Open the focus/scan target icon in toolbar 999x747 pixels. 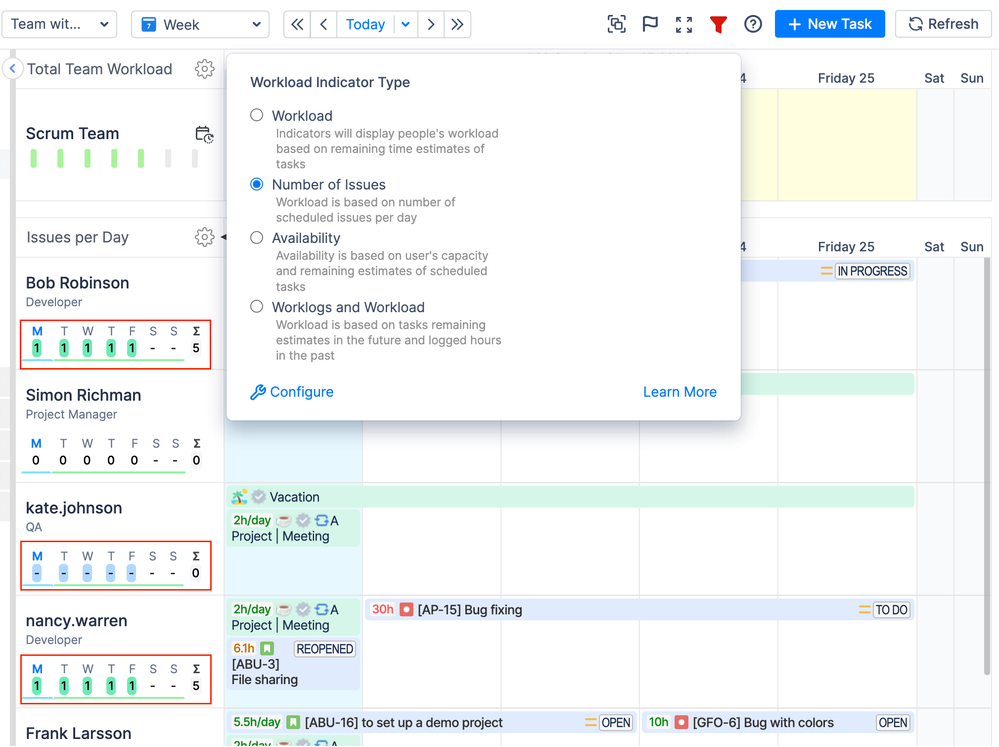coord(616,24)
